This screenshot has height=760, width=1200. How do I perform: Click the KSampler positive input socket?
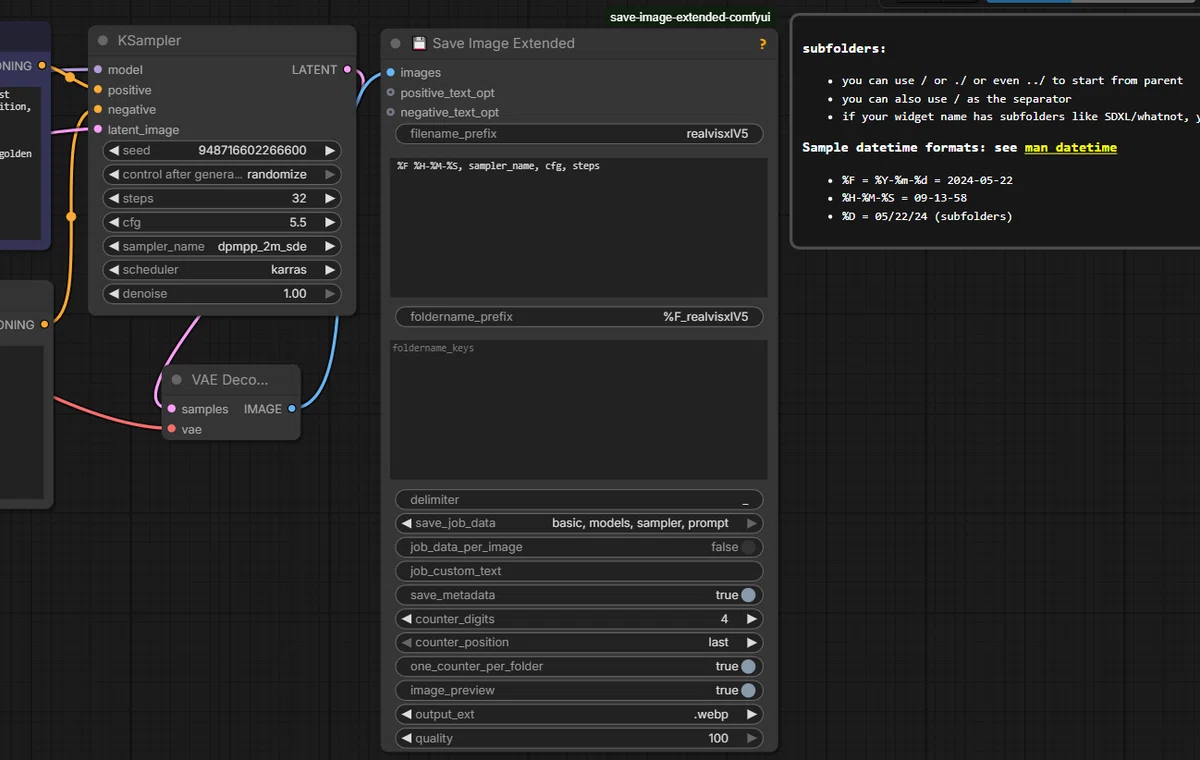(x=98, y=90)
